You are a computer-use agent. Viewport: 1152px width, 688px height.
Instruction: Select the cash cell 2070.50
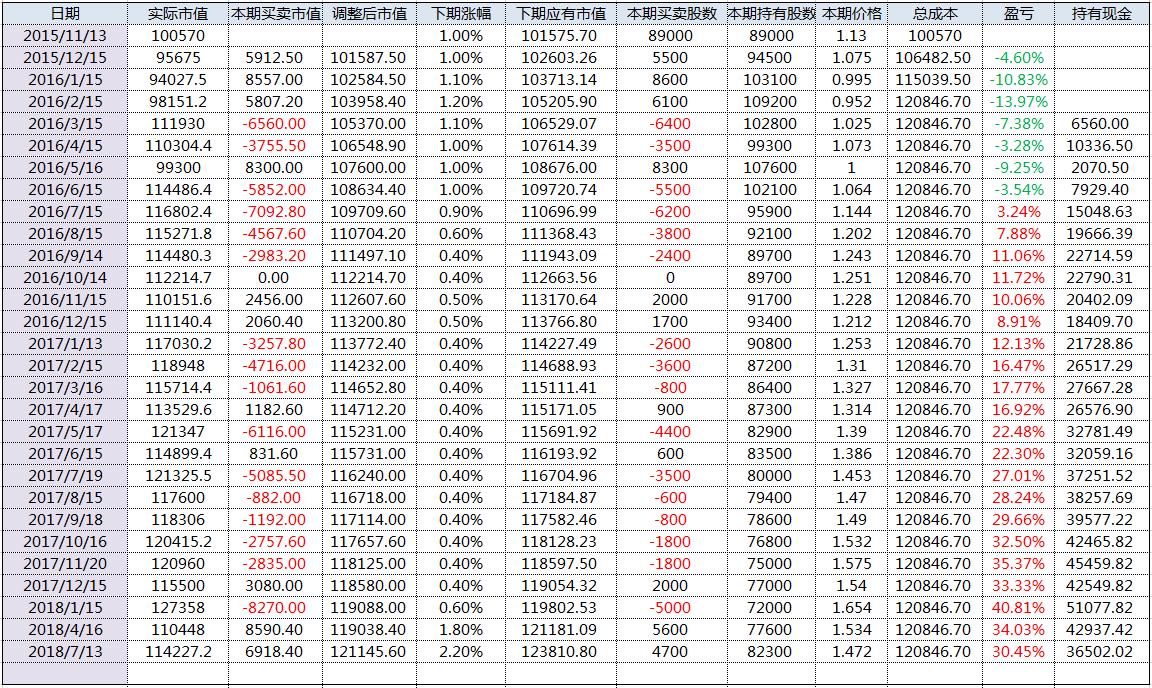pyautogui.click(x=1101, y=168)
